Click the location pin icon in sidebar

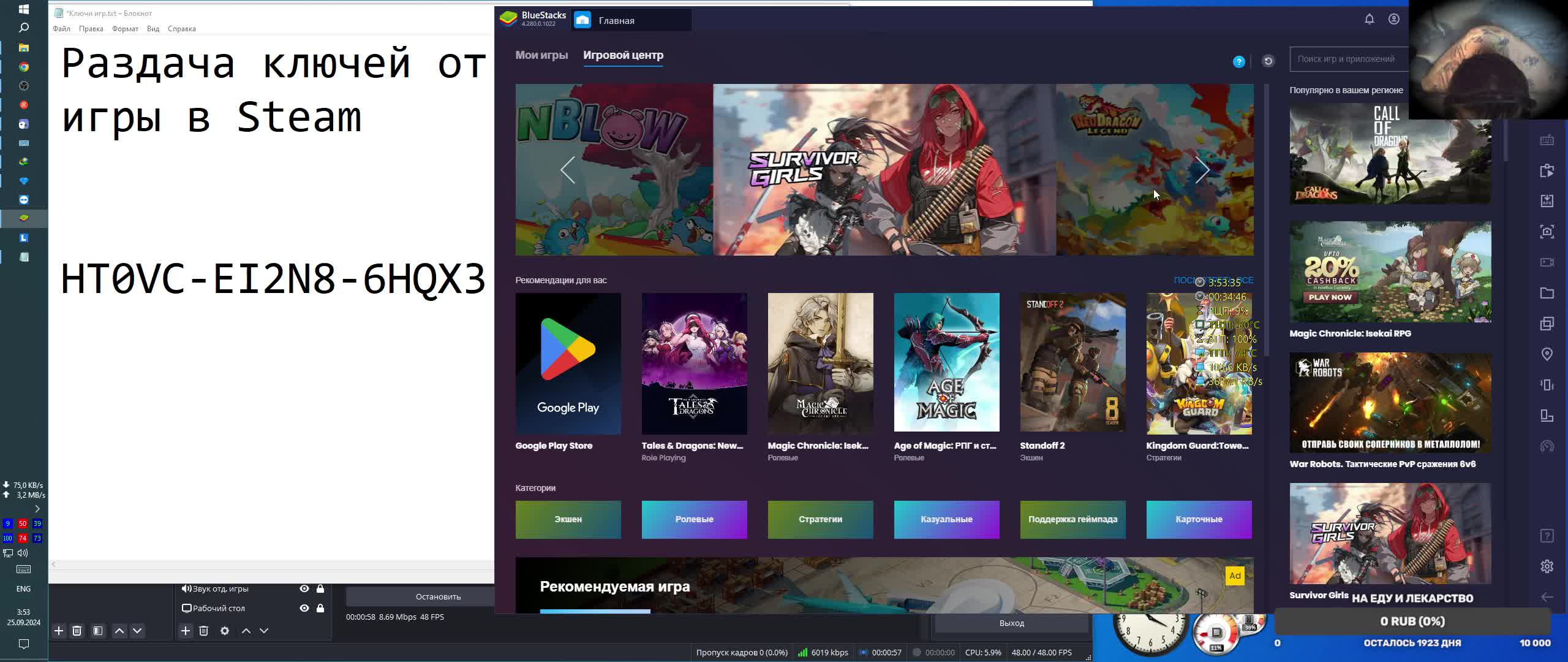(1547, 354)
